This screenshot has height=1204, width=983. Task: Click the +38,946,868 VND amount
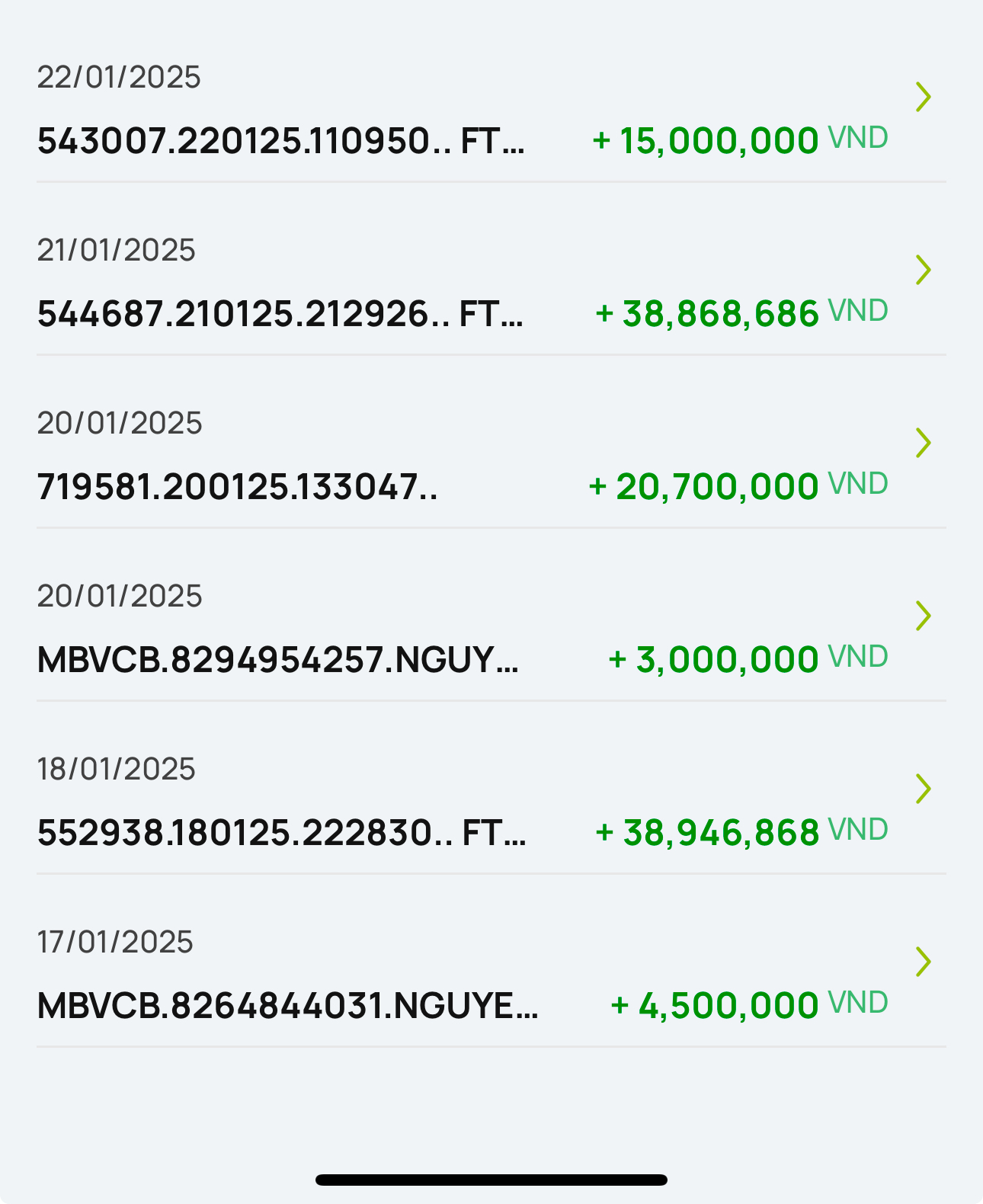click(741, 833)
